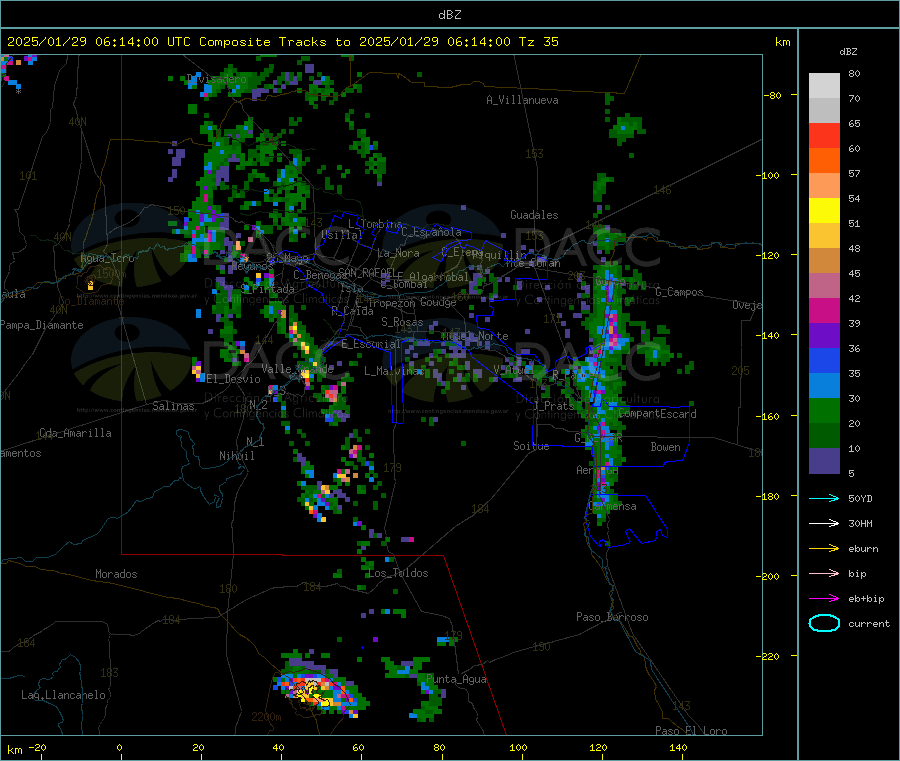This screenshot has height=761, width=900.
Task: Click the cyan current ellipse icon
Action: 824,623
